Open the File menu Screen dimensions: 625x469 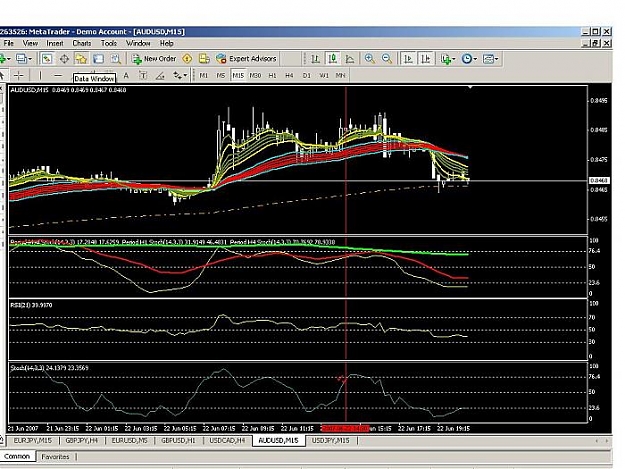coord(8,43)
